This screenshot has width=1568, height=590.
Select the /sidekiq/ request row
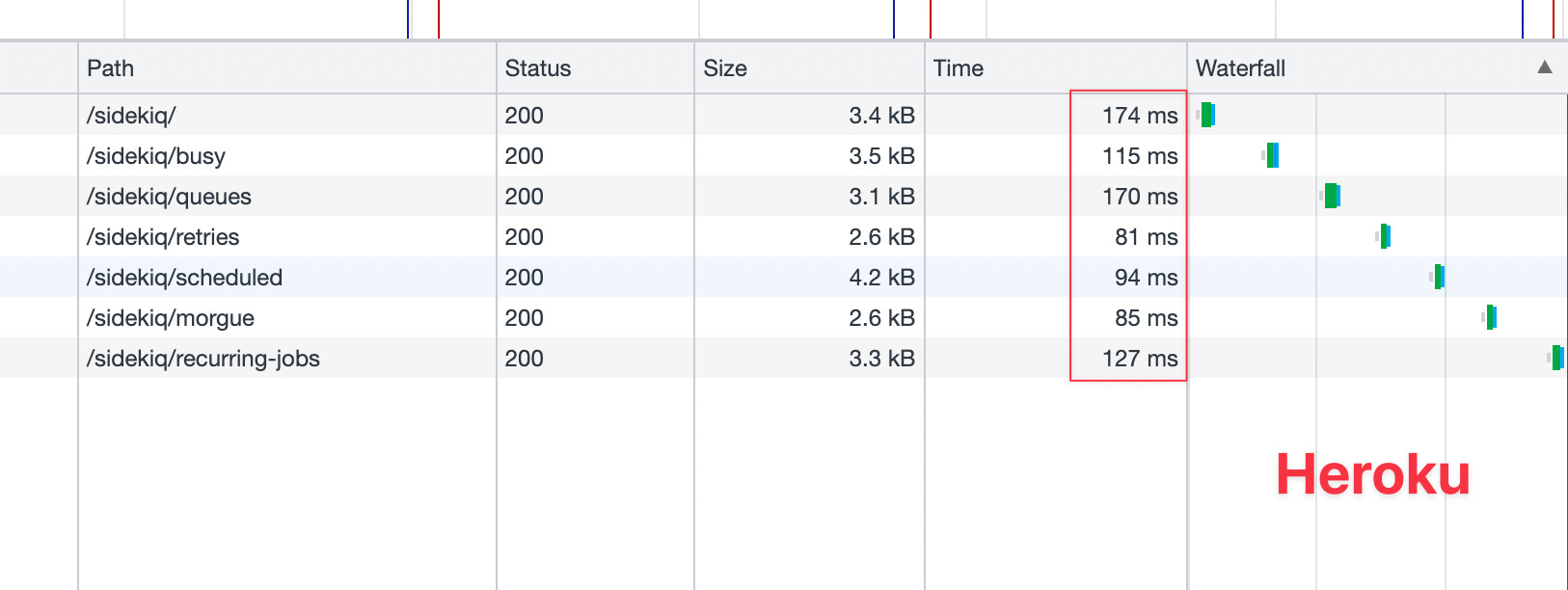click(131, 116)
